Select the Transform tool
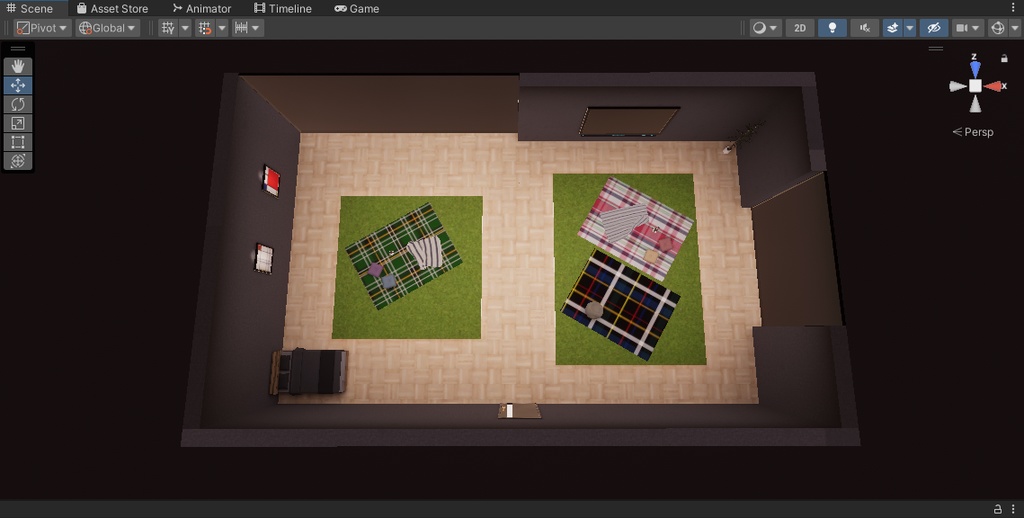 (18, 161)
